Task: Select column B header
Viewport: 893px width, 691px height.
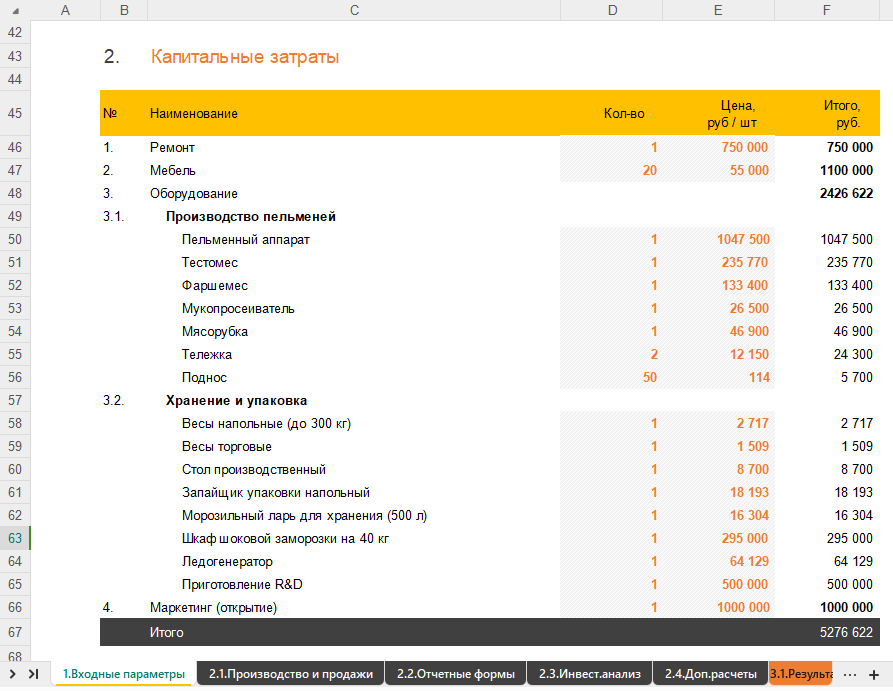Action: pos(124,10)
